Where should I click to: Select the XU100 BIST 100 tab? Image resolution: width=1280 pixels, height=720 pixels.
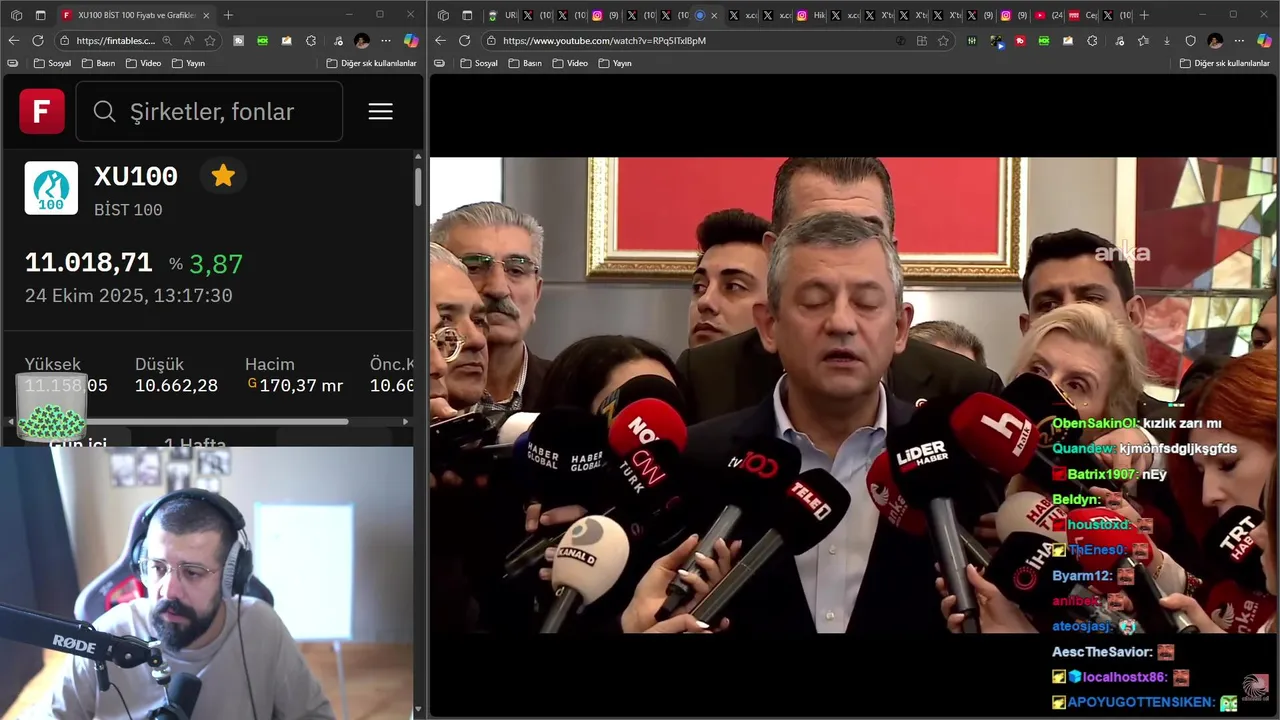coord(134,15)
